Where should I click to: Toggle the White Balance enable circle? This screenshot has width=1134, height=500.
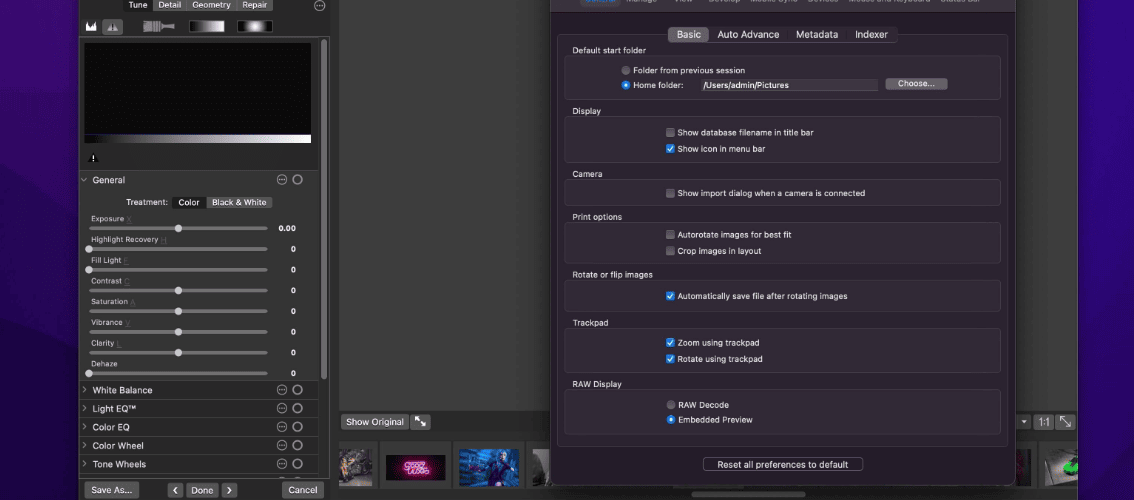(297, 389)
